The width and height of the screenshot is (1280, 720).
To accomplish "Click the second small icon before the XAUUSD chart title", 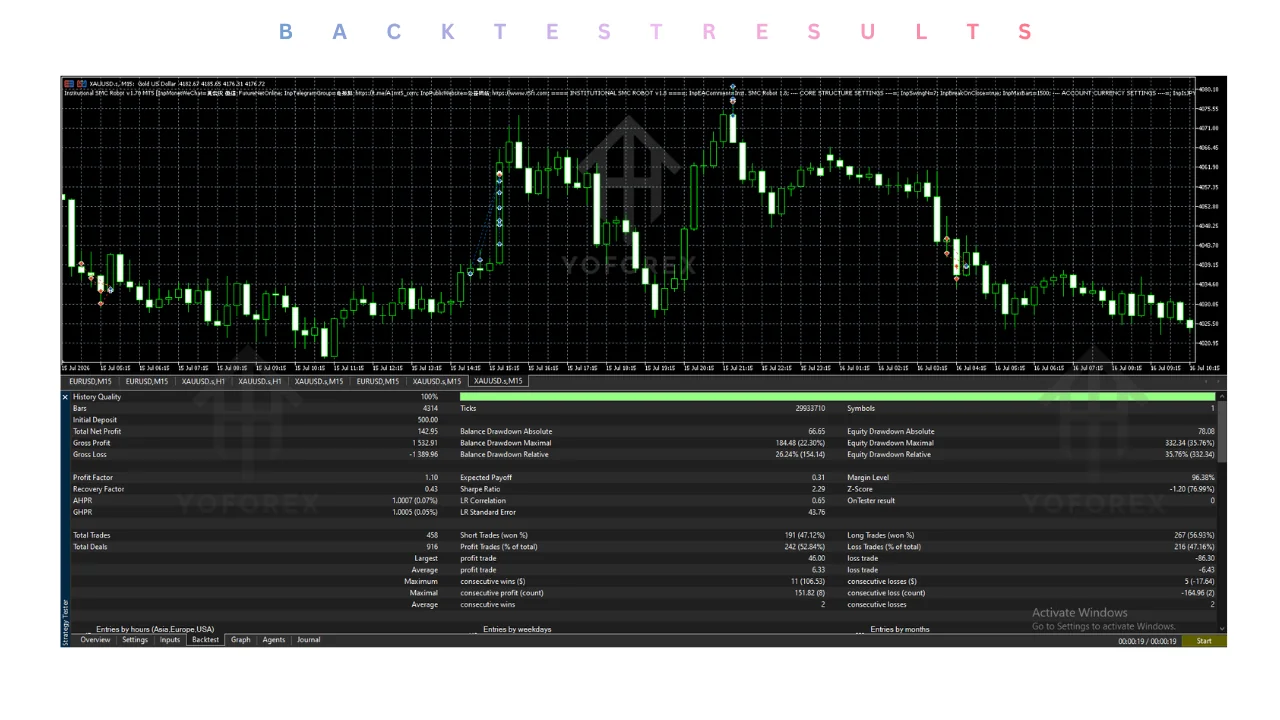I will (81, 83).
